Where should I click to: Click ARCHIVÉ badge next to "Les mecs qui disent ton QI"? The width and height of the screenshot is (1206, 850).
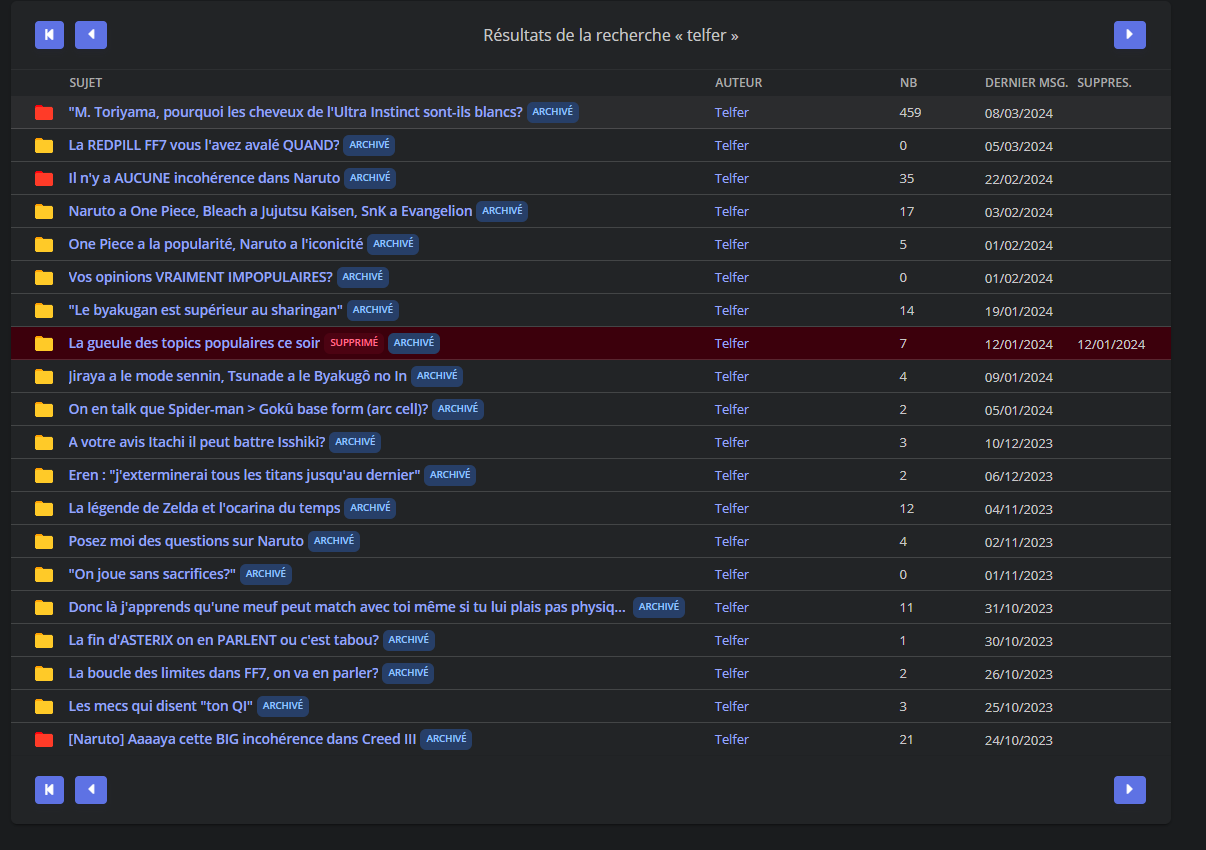coord(283,706)
